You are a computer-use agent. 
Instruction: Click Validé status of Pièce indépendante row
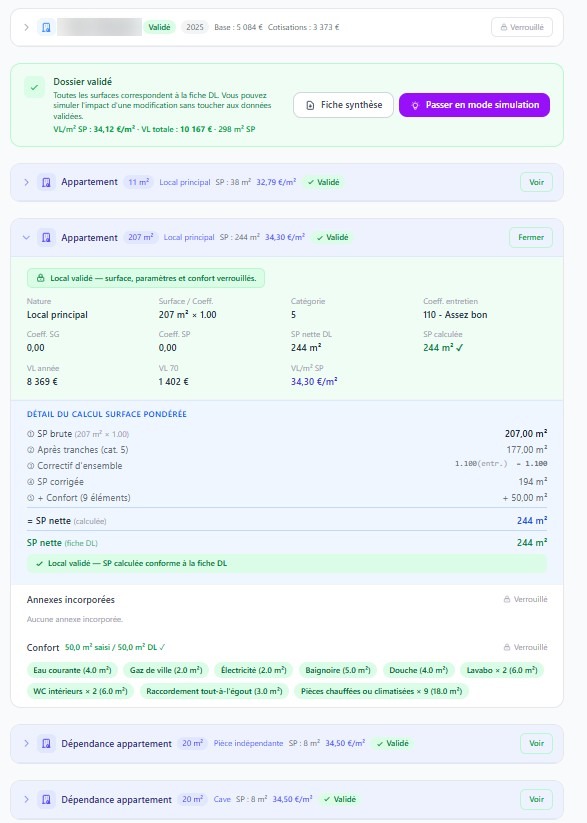point(393,744)
